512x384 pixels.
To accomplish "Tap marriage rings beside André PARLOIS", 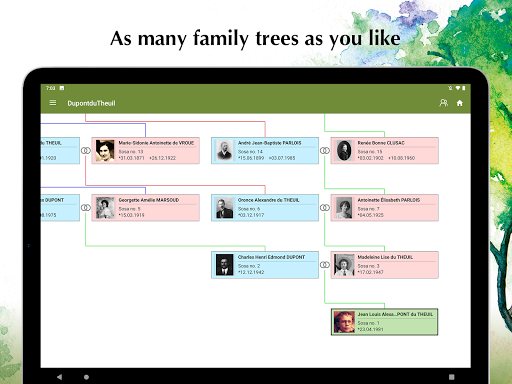I will click(325, 150).
